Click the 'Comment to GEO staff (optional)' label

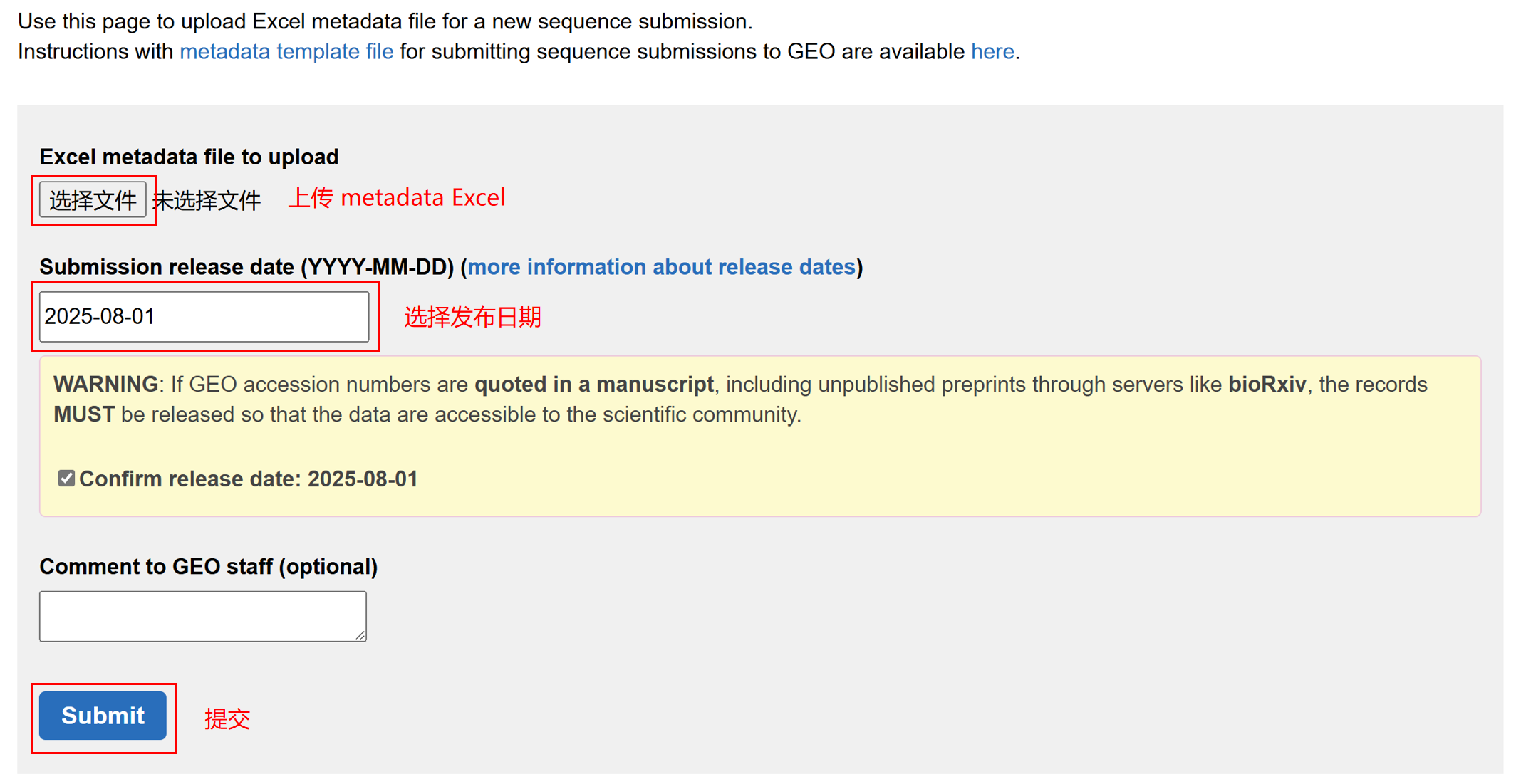tap(208, 567)
